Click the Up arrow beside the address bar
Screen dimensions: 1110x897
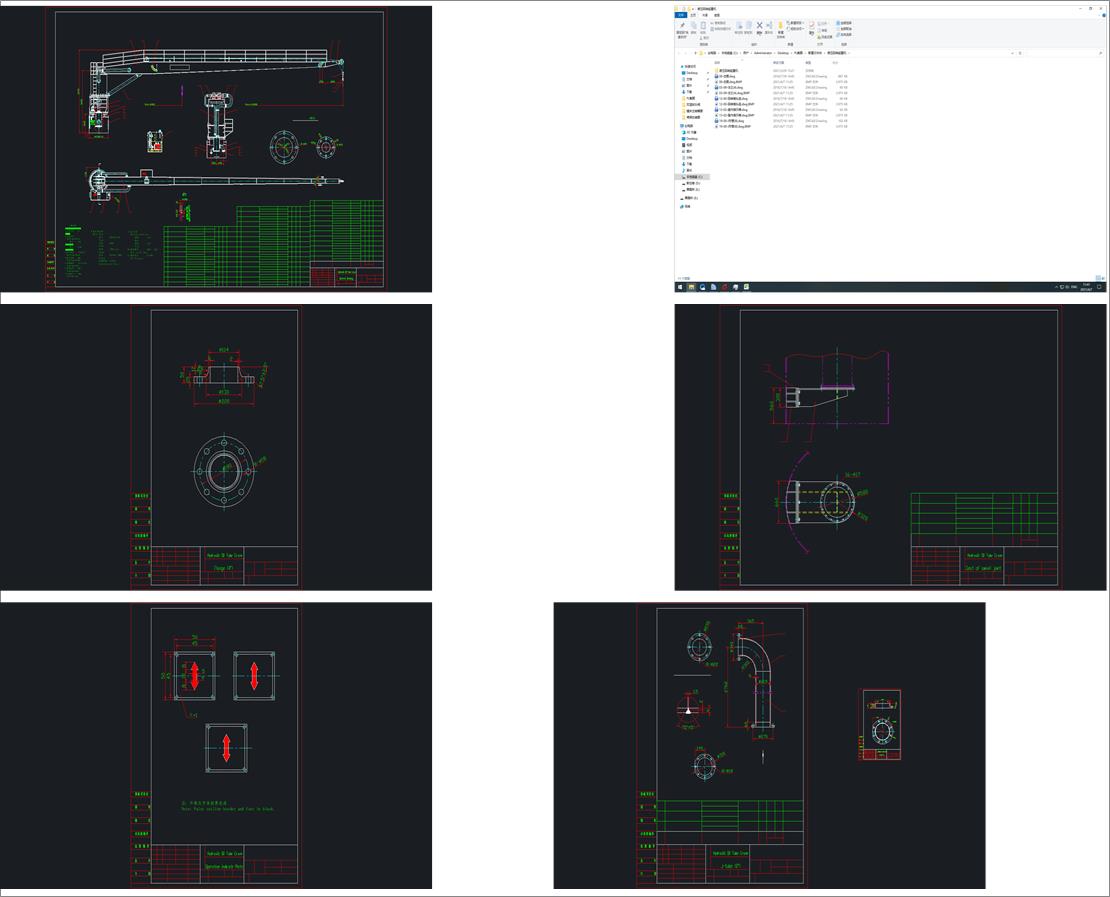pos(695,53)
